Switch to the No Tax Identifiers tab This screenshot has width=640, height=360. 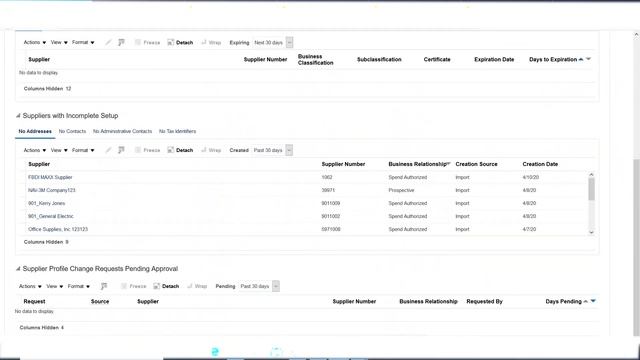tap(178, 131)
